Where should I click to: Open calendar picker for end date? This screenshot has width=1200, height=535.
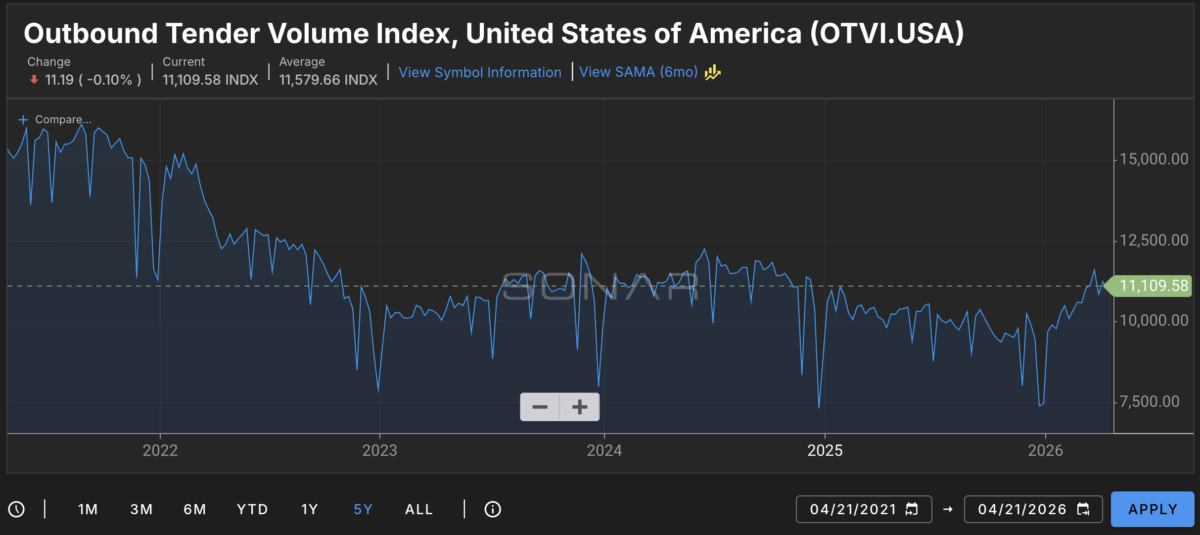[x=1083, y=509]
